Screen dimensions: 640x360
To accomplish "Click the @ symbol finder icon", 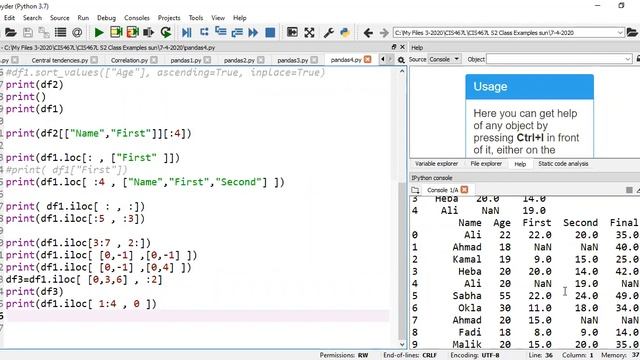I will 77,33.
